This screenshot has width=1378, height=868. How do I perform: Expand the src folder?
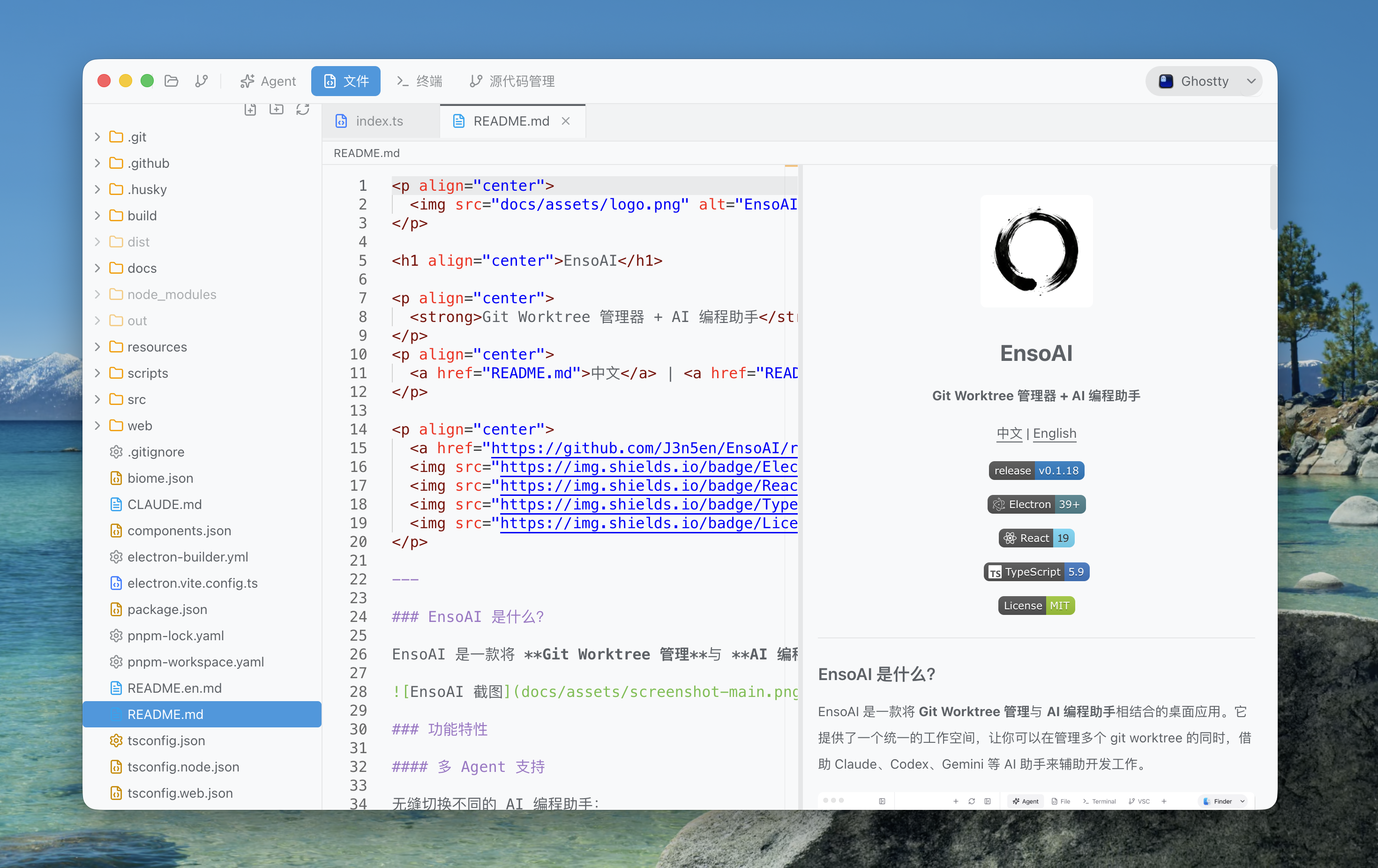coord(137,399)
